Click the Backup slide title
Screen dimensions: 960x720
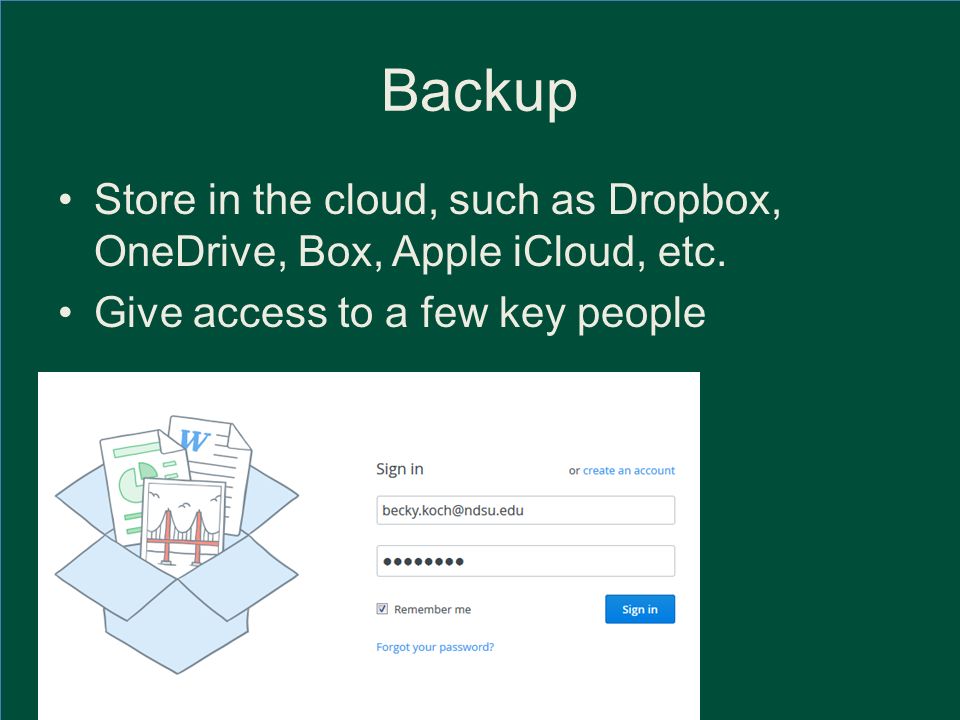point(479,91)
